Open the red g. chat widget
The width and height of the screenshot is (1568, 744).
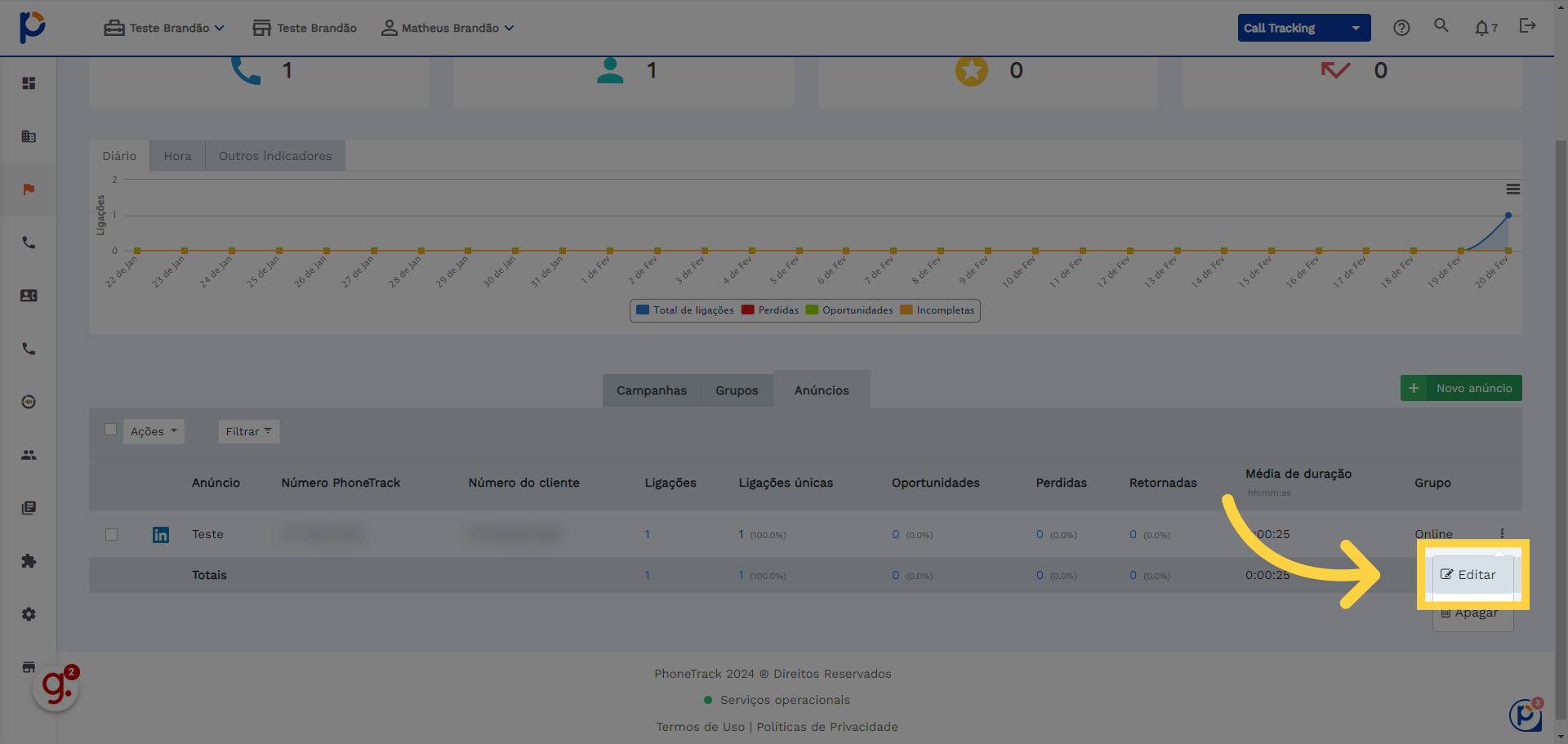(56, 688)
